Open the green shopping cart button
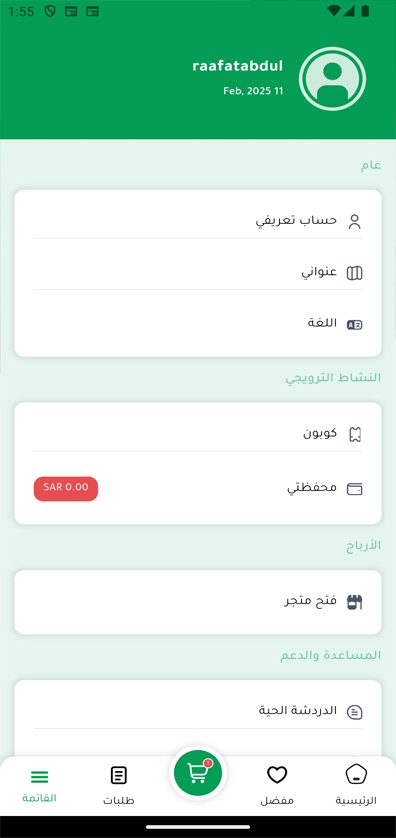 pyautogui.click(x=198, y=772)
